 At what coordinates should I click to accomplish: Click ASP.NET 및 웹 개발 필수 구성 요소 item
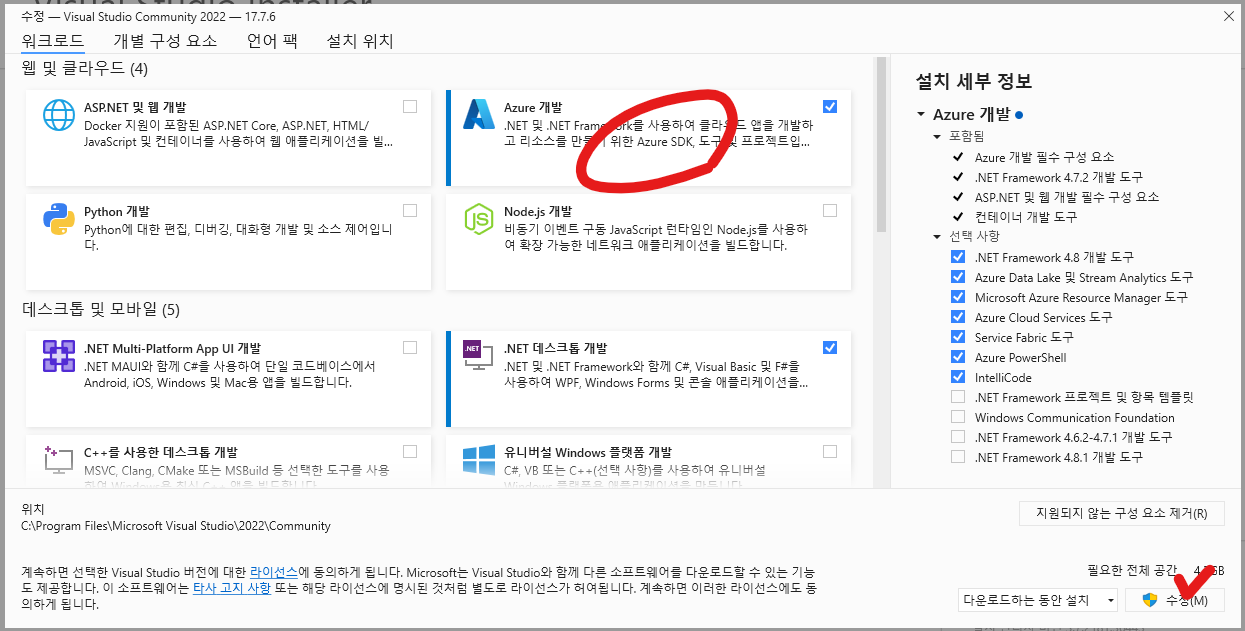click(x=1067, y=197)
